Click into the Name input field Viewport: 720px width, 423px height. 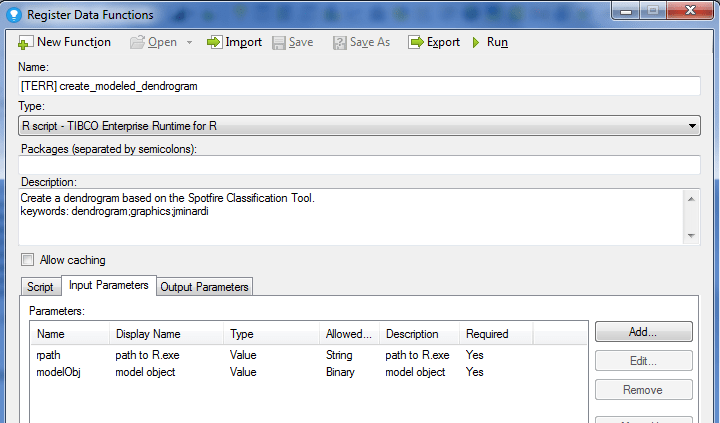pyautogui.click(x=359, y=86)
